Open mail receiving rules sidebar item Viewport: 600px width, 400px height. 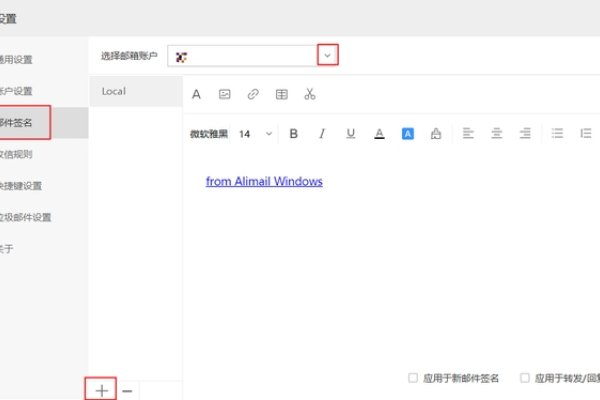pos(16,154)
